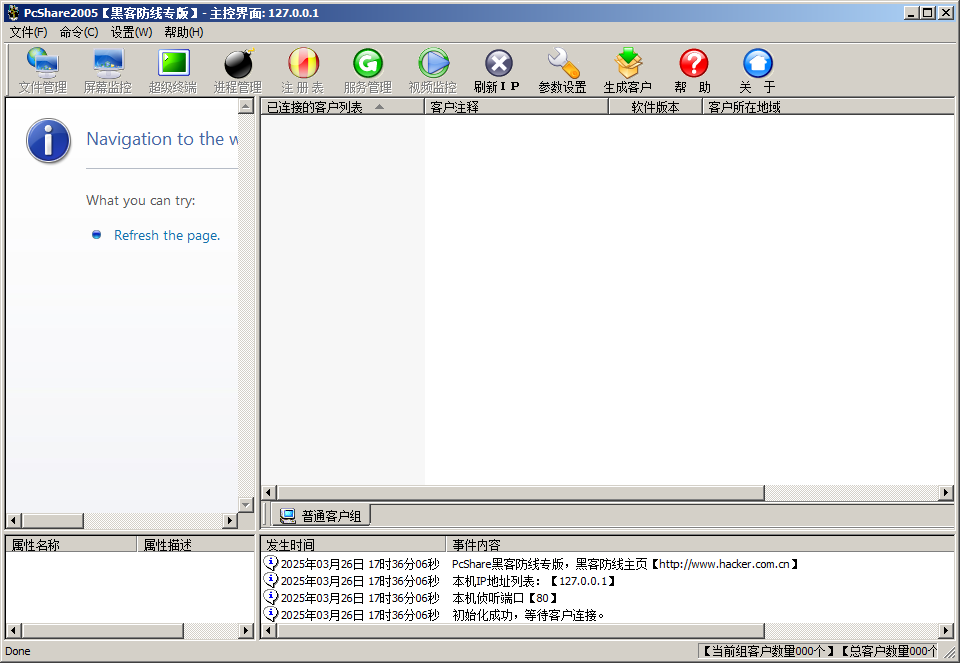Open the 文件管理 file manager tool
The height and width of the screenshot is (663, 960).
tap(42, 71)
